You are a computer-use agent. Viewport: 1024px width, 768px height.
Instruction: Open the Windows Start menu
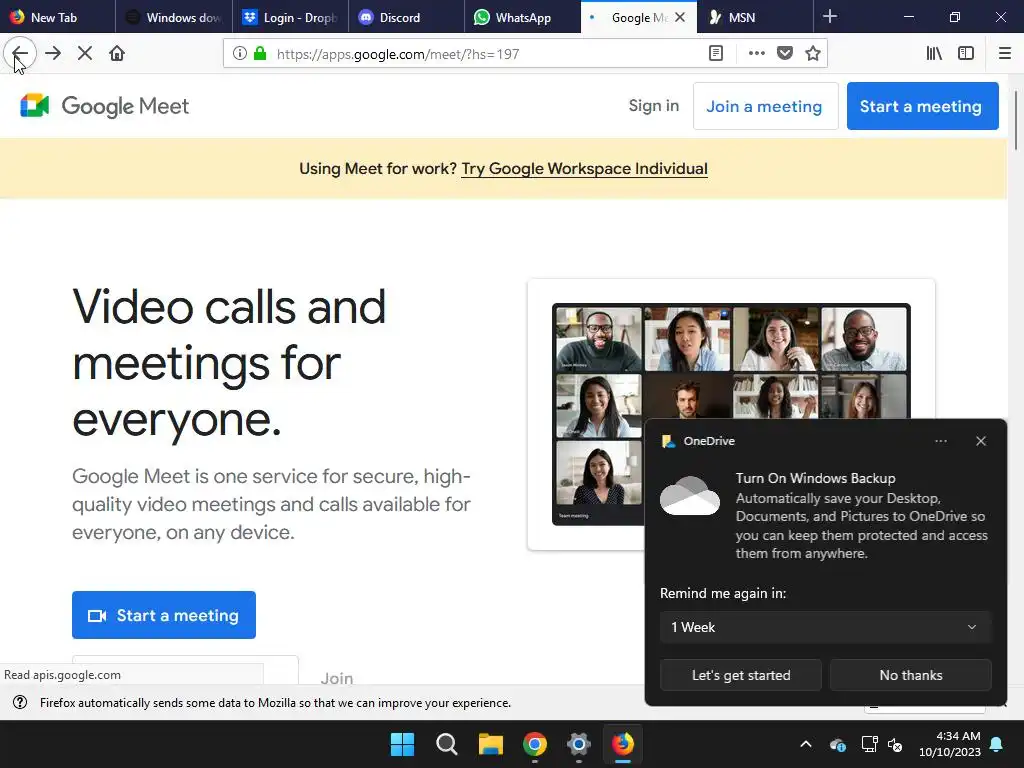[x=402, y=744]
